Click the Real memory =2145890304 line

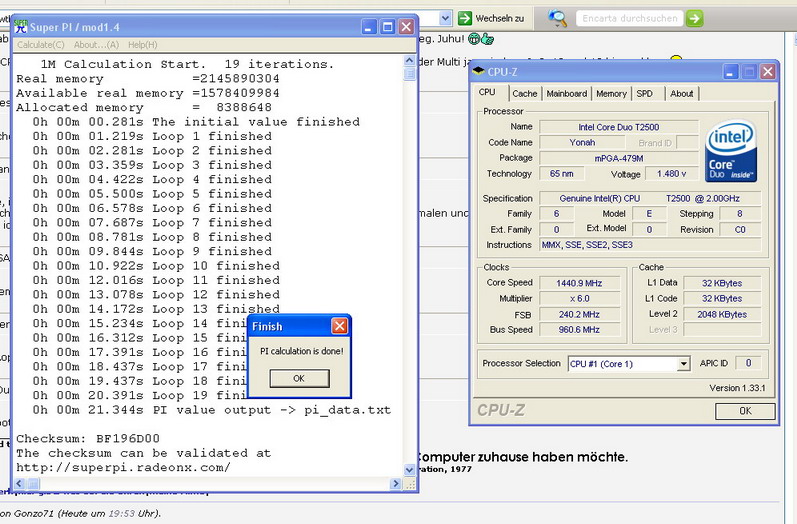147,79
